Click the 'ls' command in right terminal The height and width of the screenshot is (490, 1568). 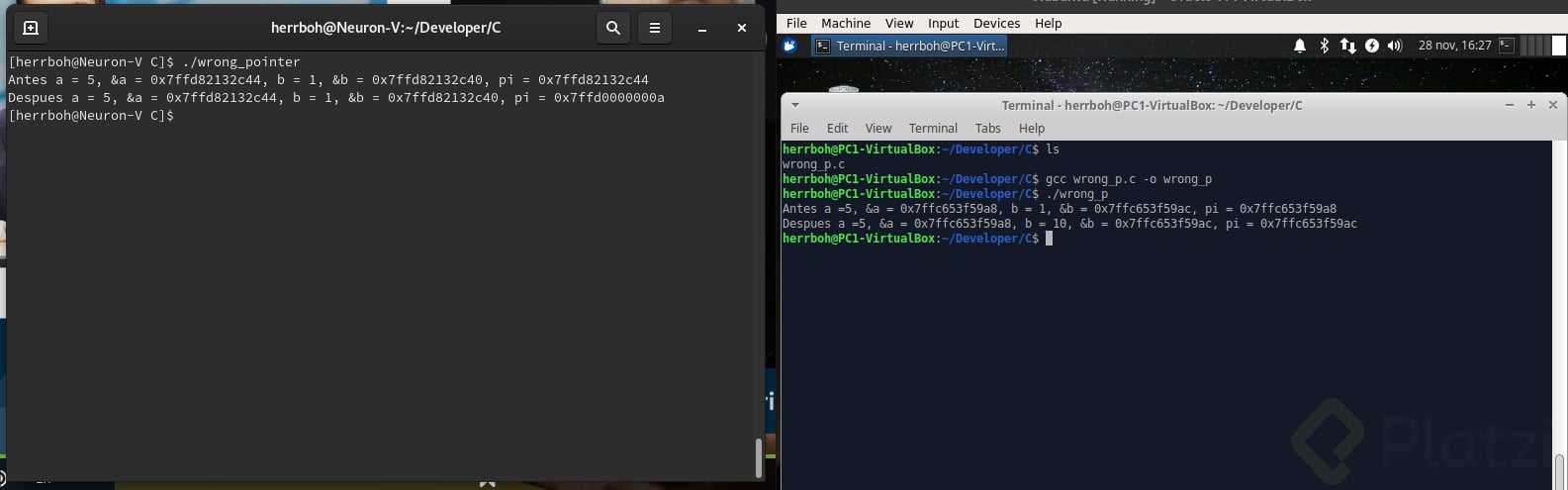(x=1053, y=149)
